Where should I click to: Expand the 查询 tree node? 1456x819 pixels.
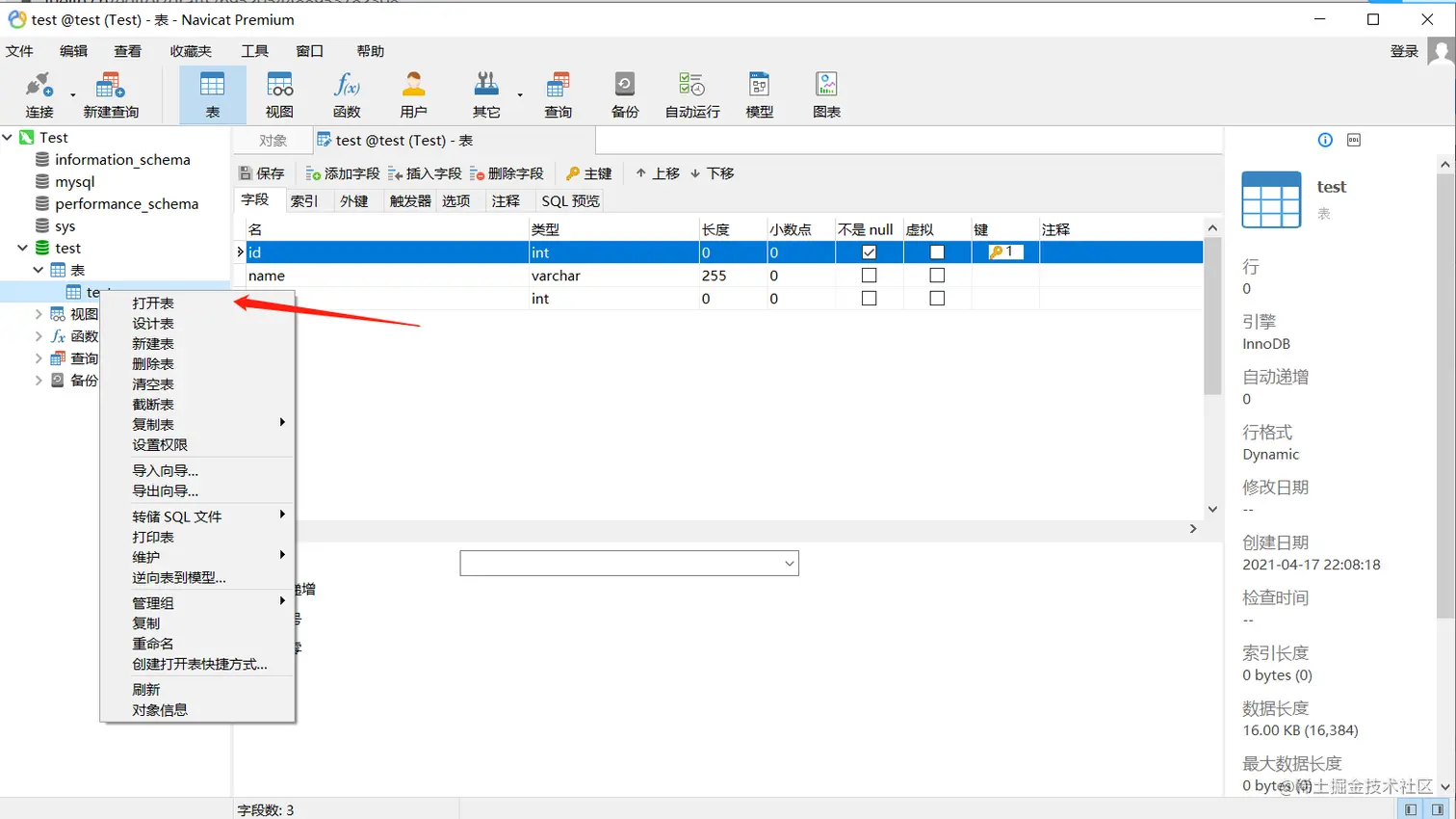[39, 358]
